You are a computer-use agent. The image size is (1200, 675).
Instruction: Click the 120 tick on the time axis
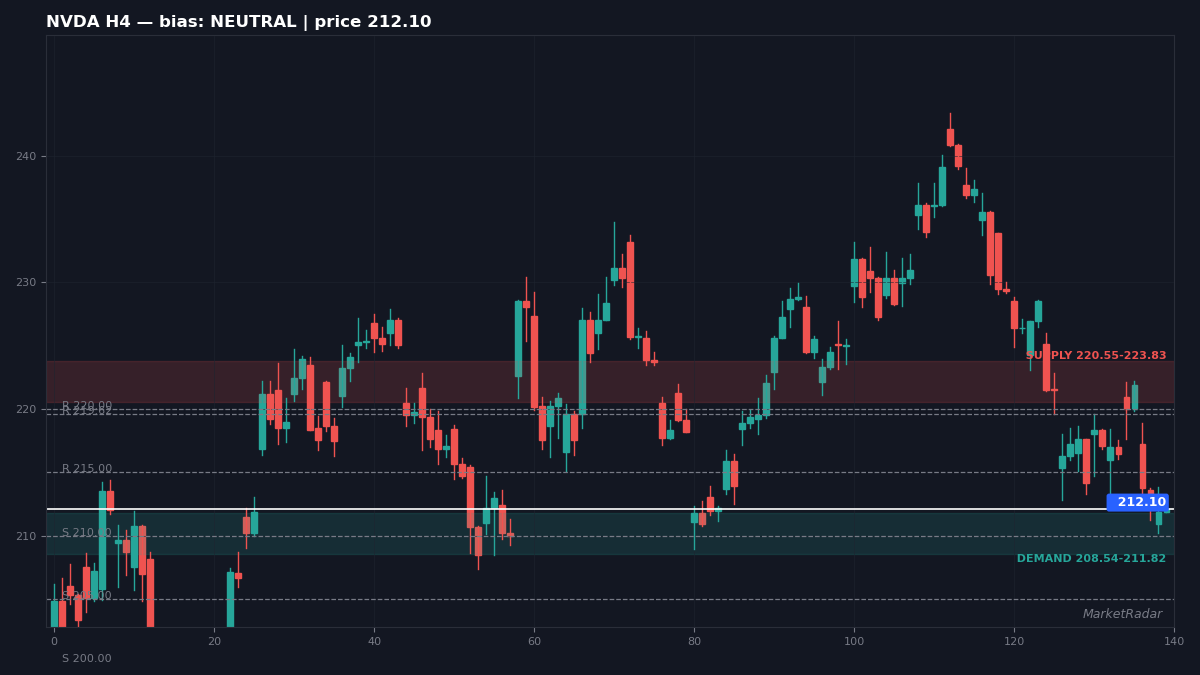coord(1014,642)
